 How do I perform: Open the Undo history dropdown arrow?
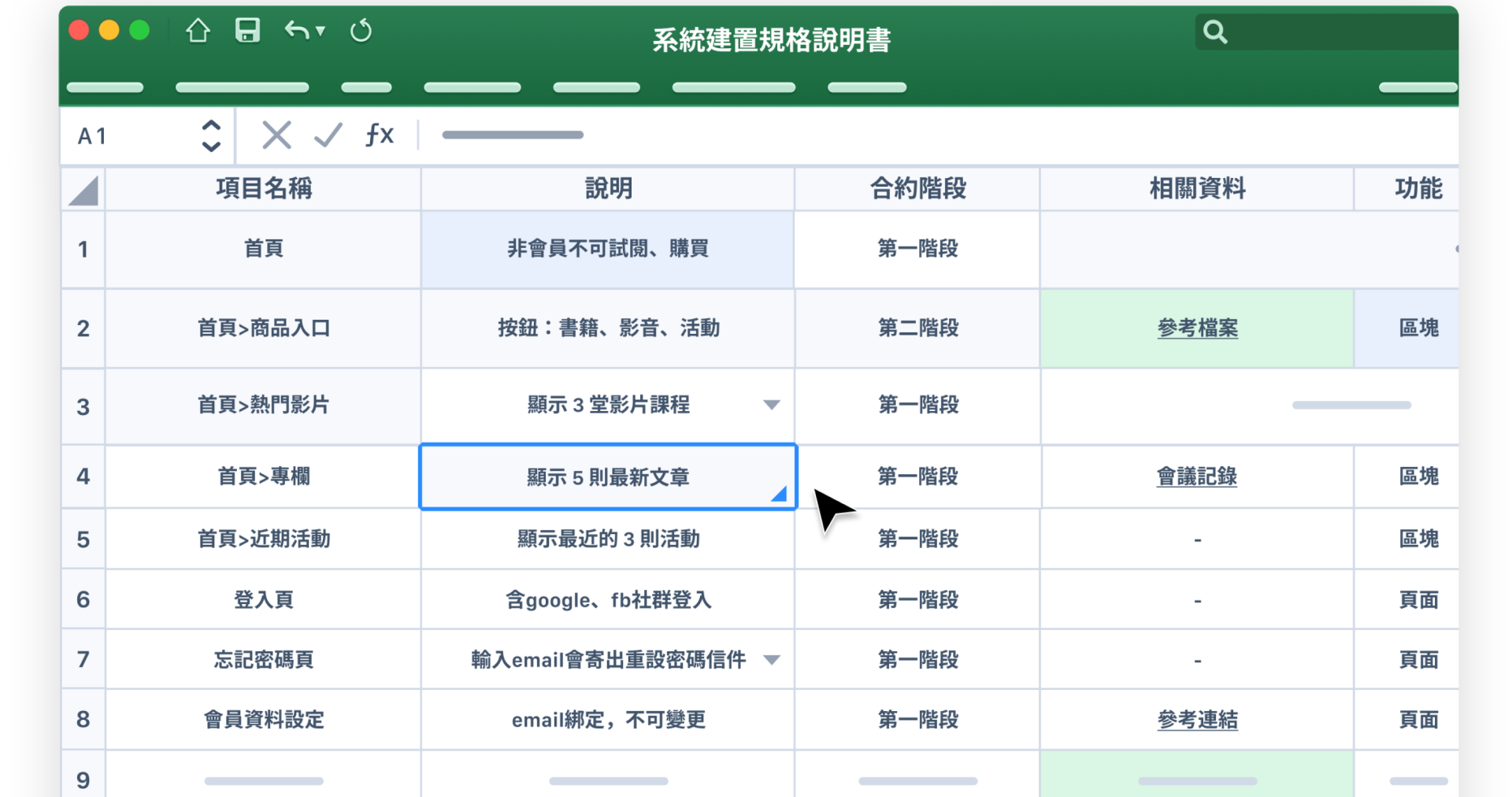coord(321,32)
